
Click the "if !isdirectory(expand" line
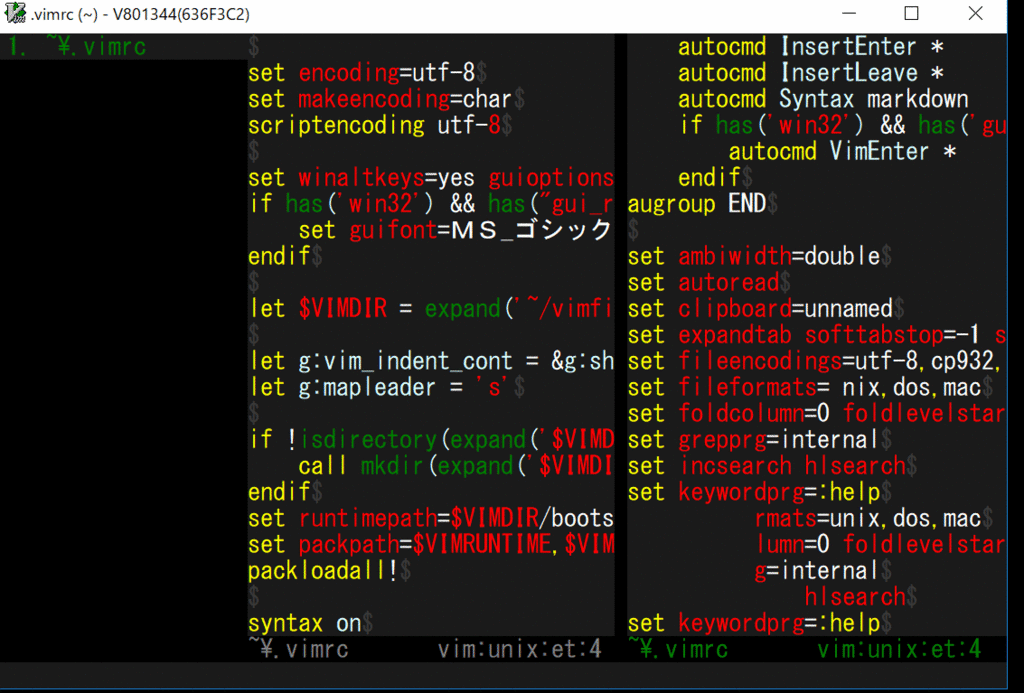coord(431,440)
